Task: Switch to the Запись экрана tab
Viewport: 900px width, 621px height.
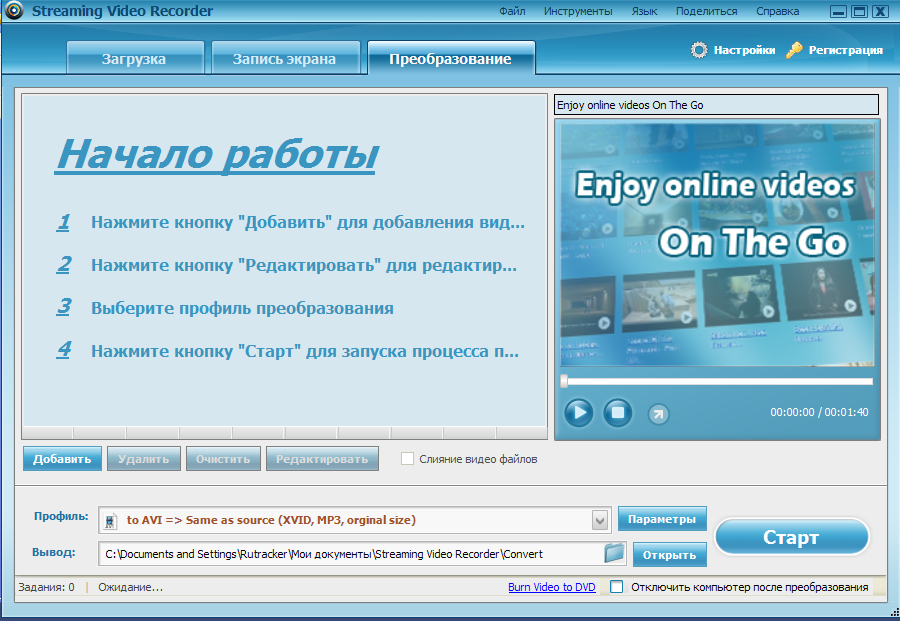Action: pyautogui.click(x=284, y=59)
